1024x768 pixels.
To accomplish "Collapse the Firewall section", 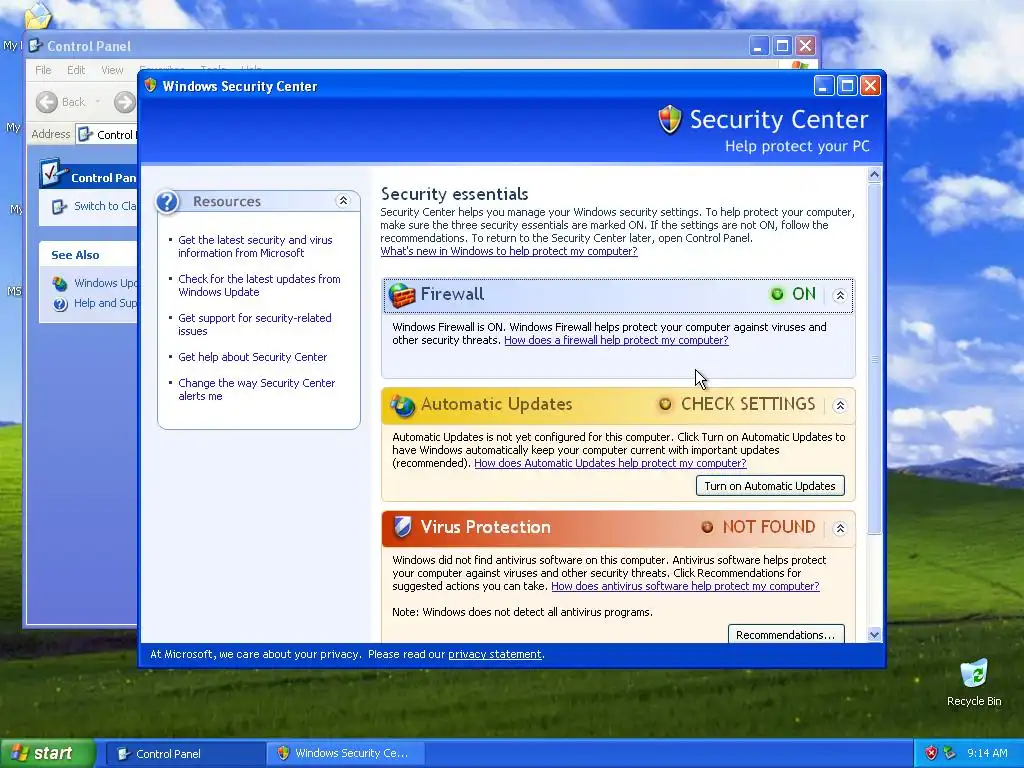I will click(x=840, y=295).
